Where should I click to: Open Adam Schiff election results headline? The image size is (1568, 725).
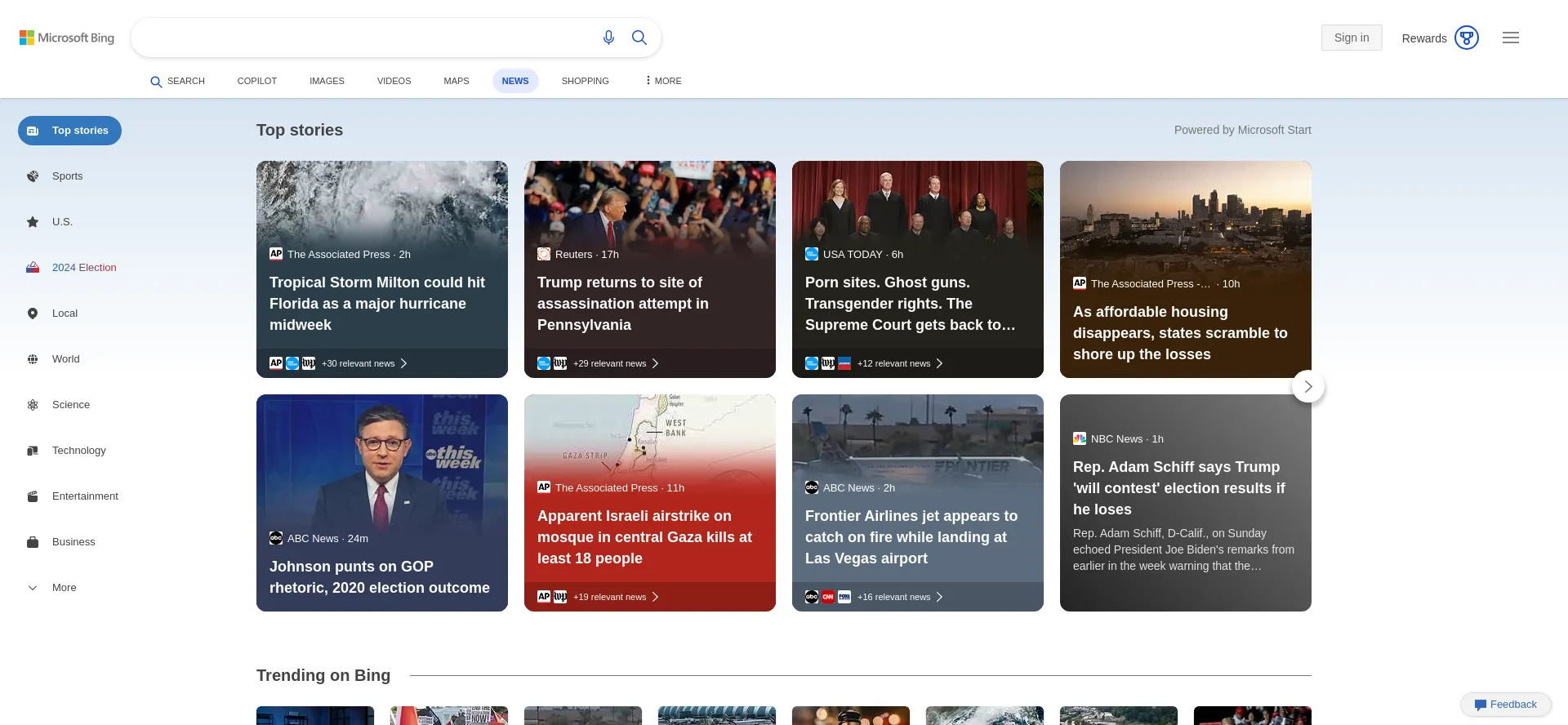pos(1179,488)
